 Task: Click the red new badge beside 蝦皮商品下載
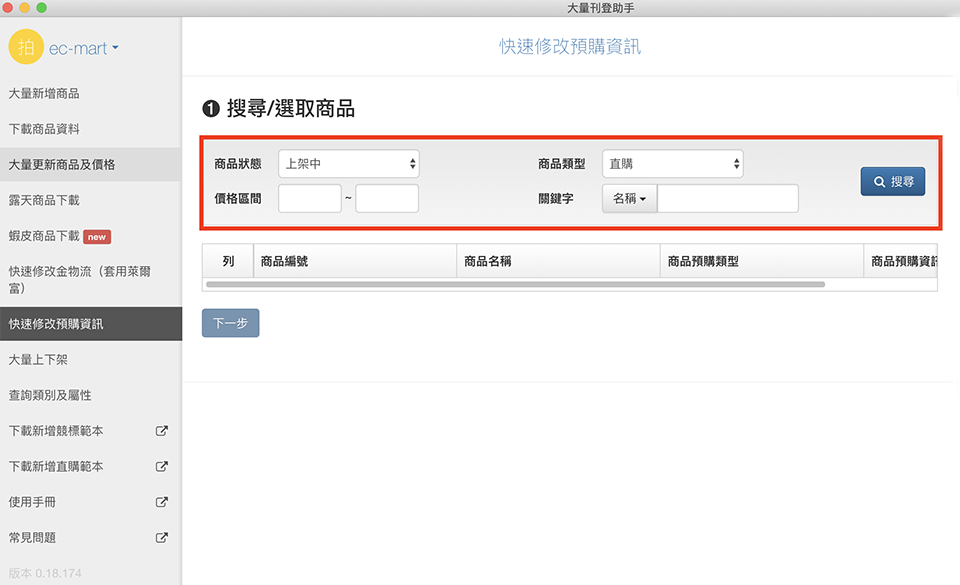click(97, 237)
